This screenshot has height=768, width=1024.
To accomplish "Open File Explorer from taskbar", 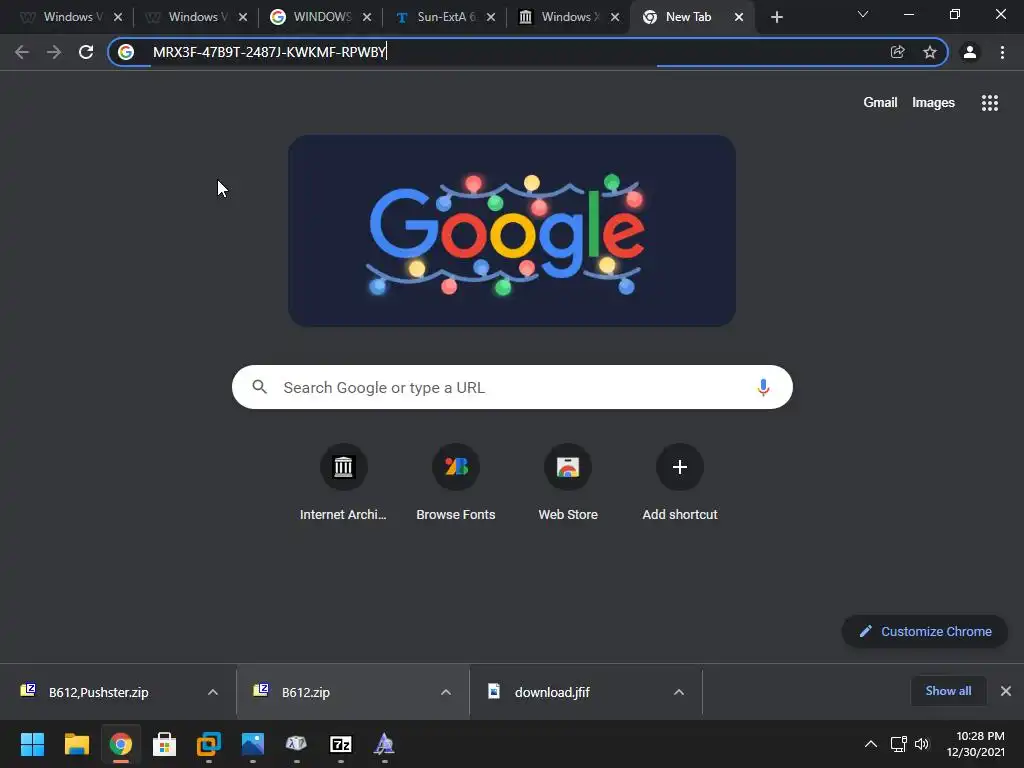I will point(76,744).
